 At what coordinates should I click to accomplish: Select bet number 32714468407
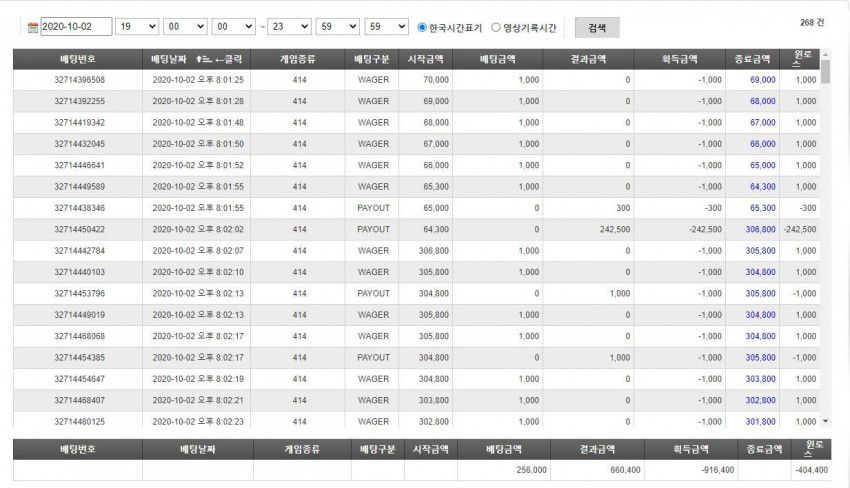(x=80, y=400)
